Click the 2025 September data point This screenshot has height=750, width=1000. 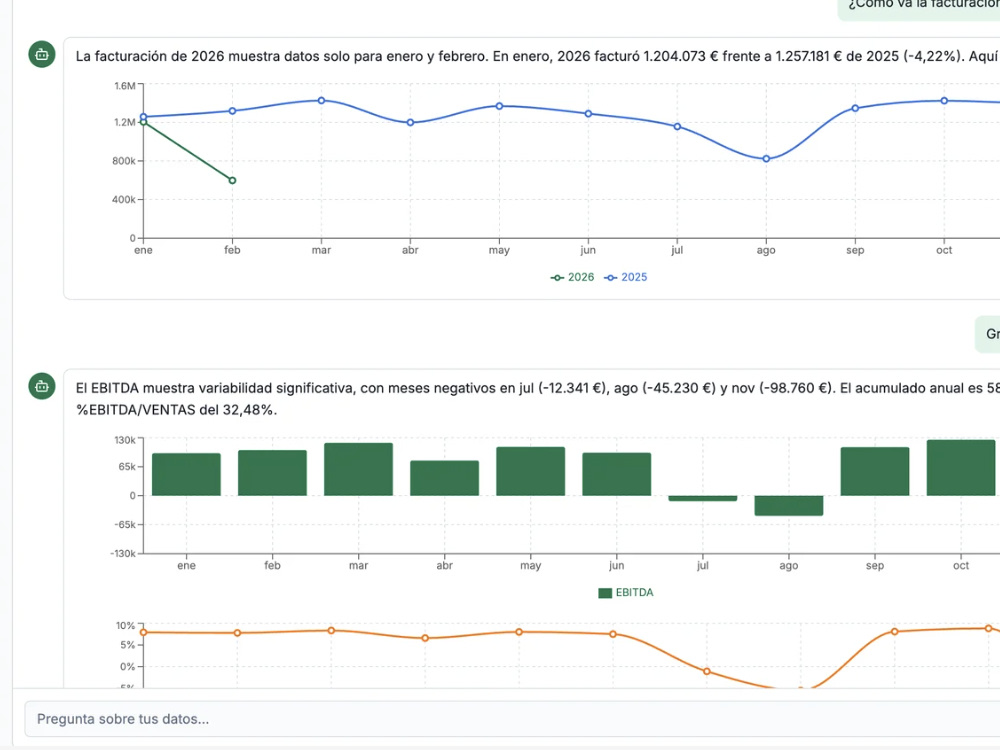pos(855,108)
